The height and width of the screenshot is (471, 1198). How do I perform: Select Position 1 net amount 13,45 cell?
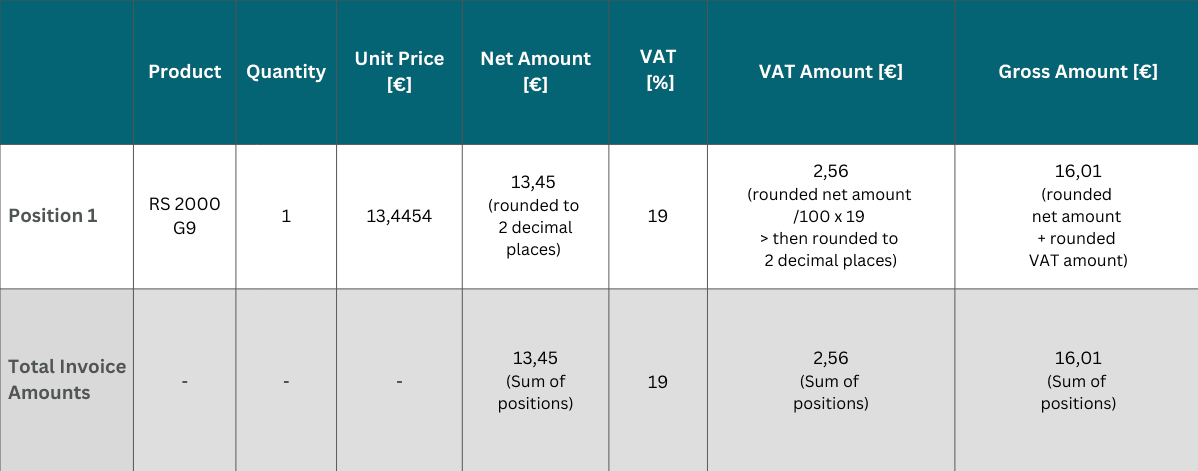[535, 216]
